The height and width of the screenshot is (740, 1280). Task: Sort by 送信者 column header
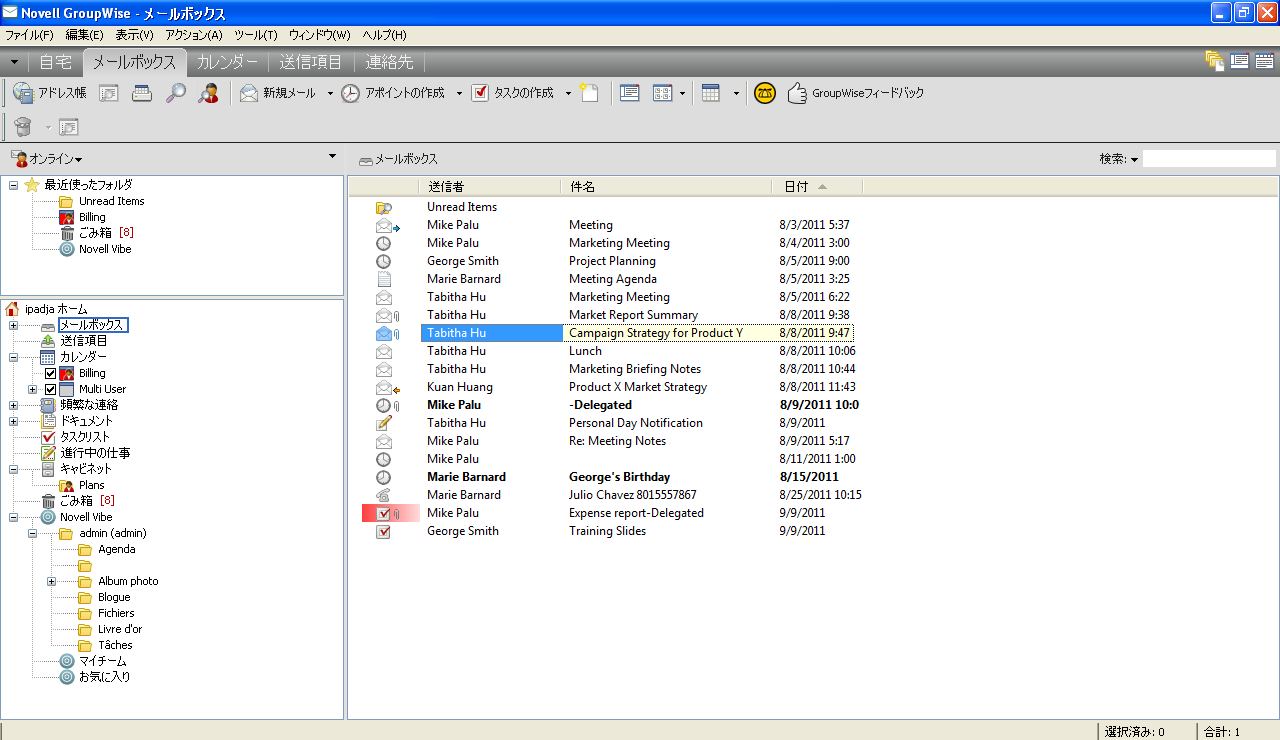(489, 187)
